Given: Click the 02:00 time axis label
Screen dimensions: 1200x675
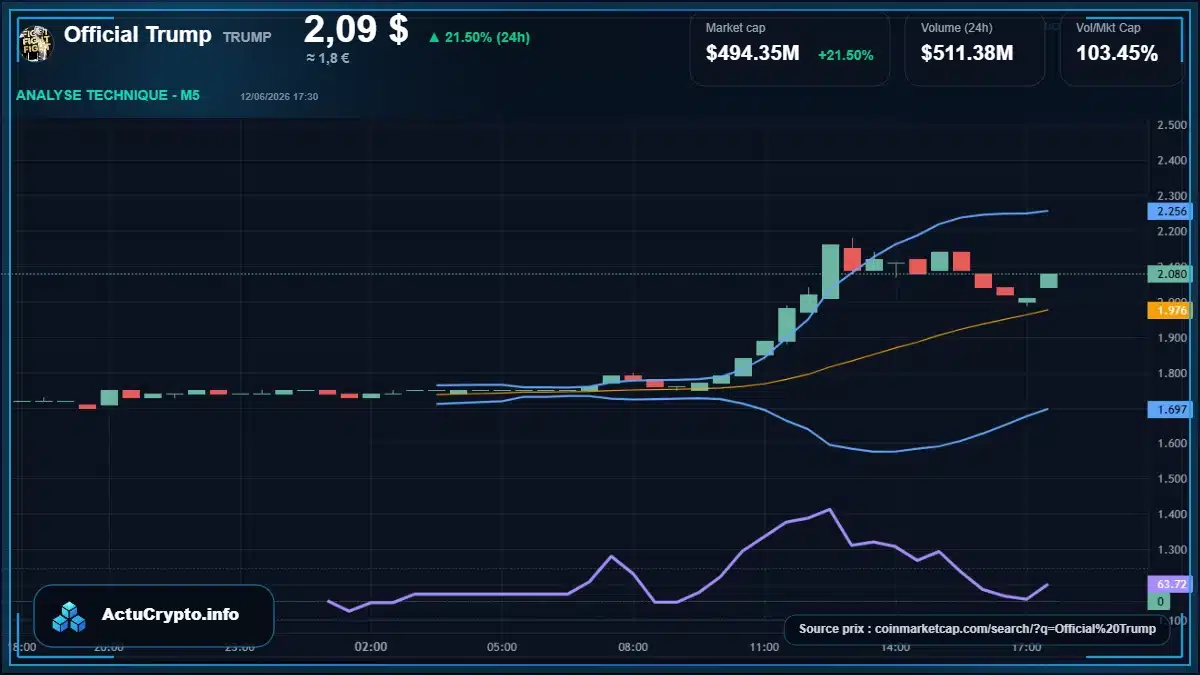Looking at the screenshot, I should 371,647.
